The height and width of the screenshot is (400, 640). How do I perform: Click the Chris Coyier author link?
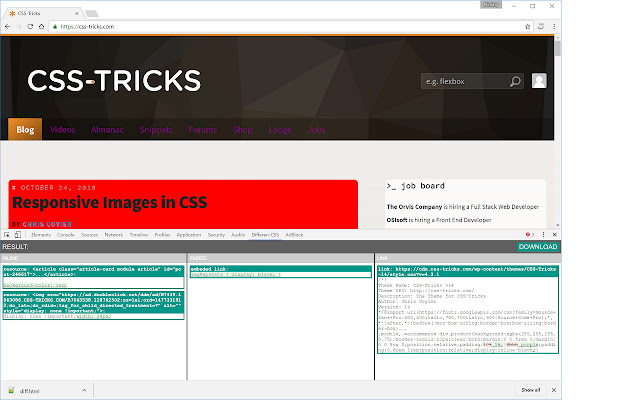[47, 224]
